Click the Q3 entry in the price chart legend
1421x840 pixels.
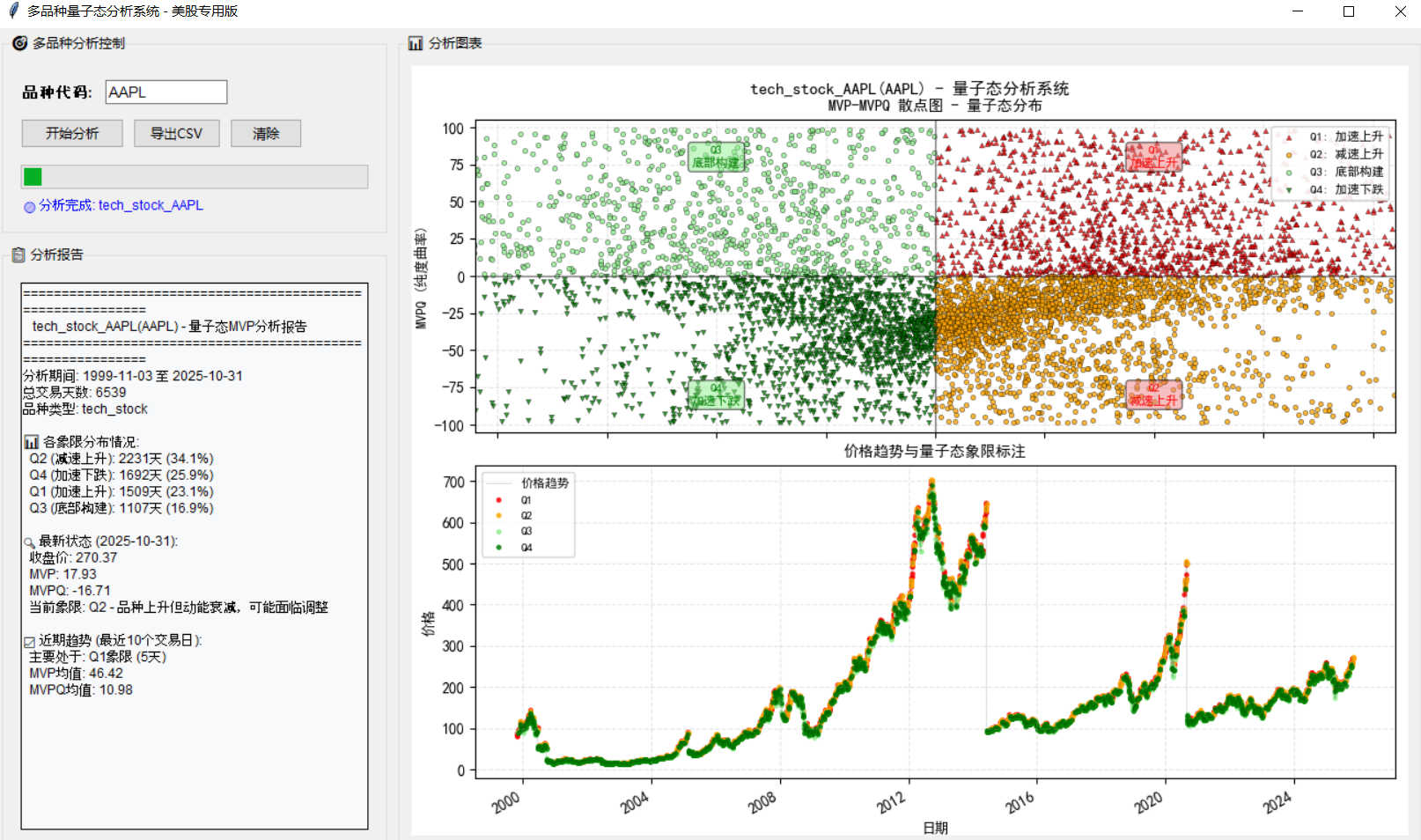[526, 532]
